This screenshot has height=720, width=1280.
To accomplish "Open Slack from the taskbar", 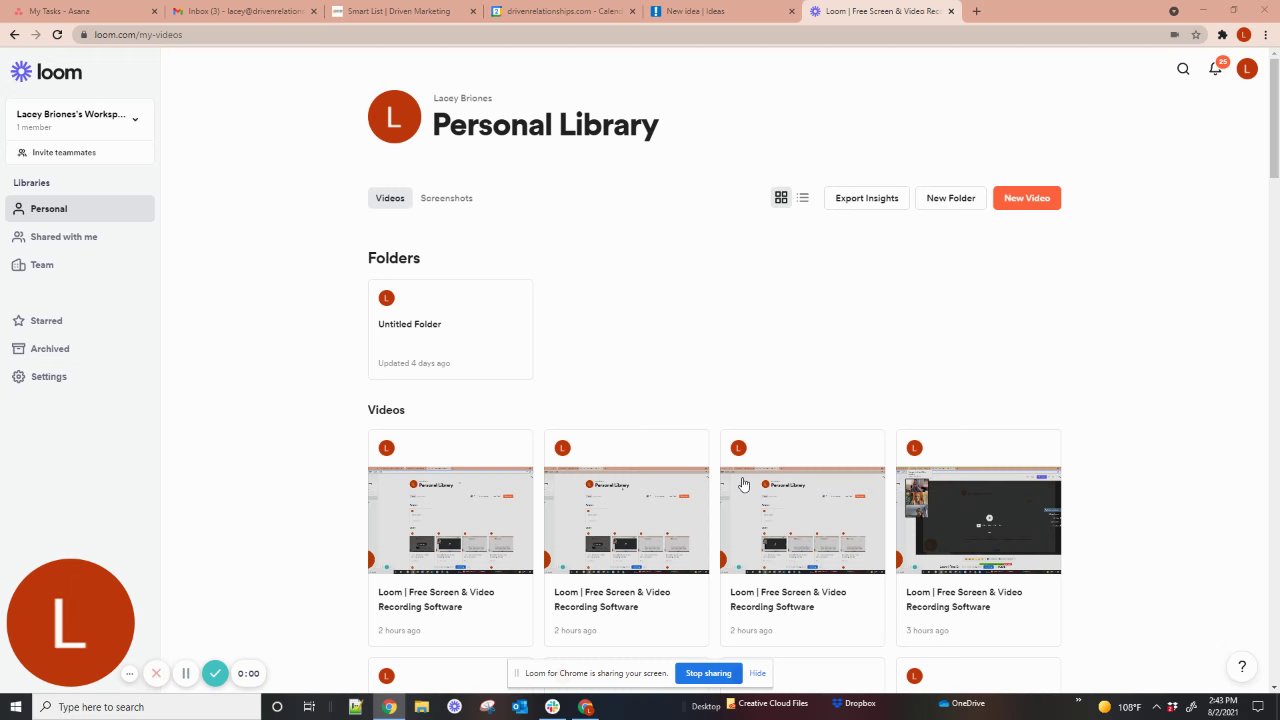I will click(552, 706).
